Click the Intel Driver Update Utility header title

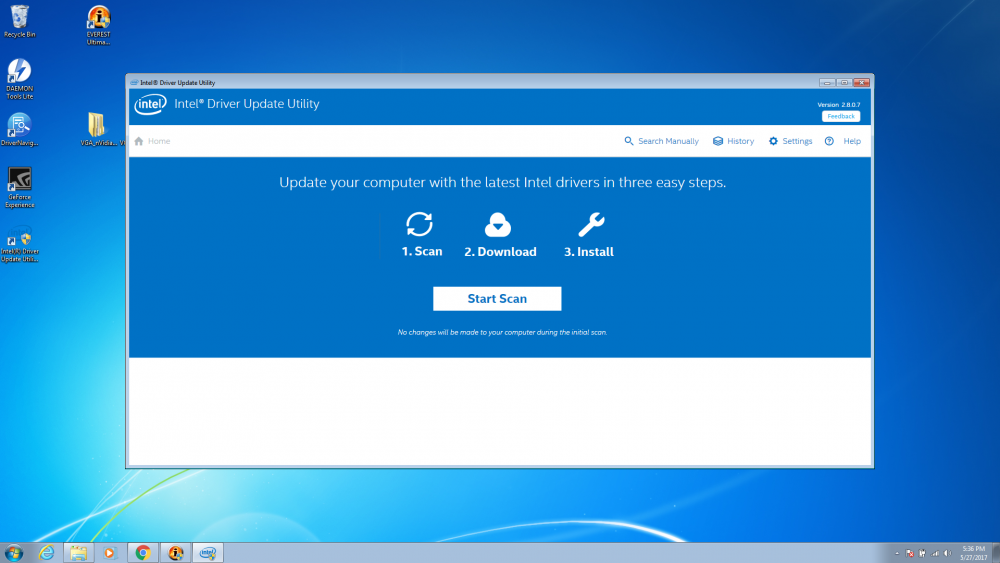click(247, 104)
